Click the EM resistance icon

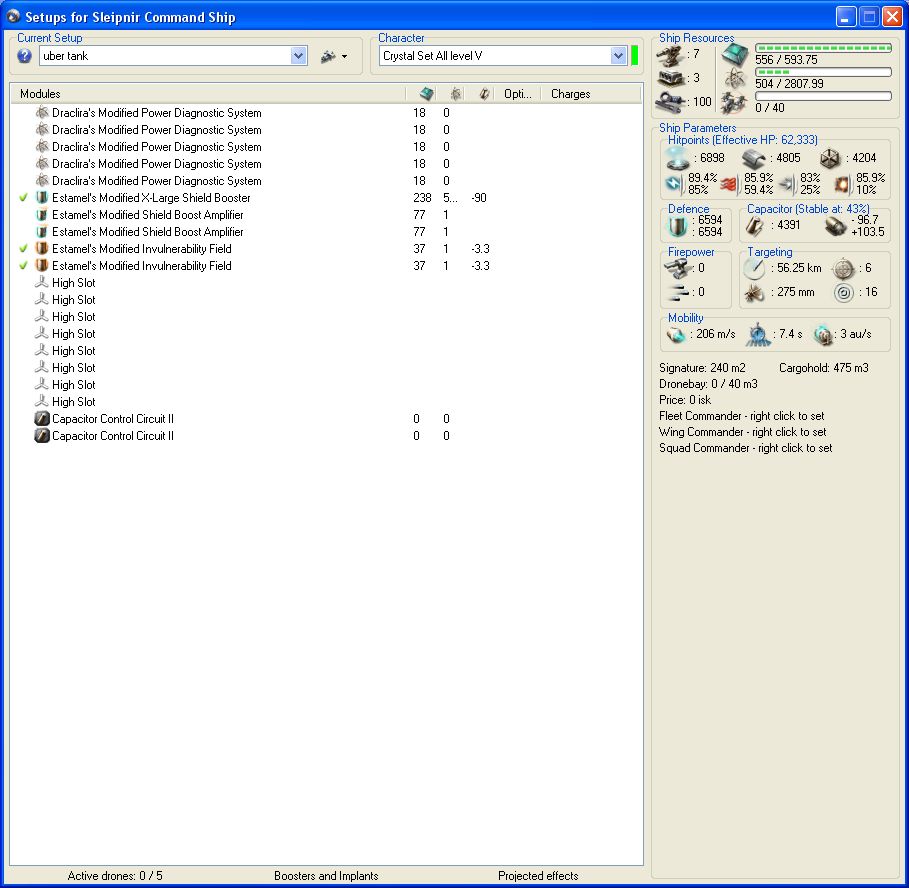point(675,184)
